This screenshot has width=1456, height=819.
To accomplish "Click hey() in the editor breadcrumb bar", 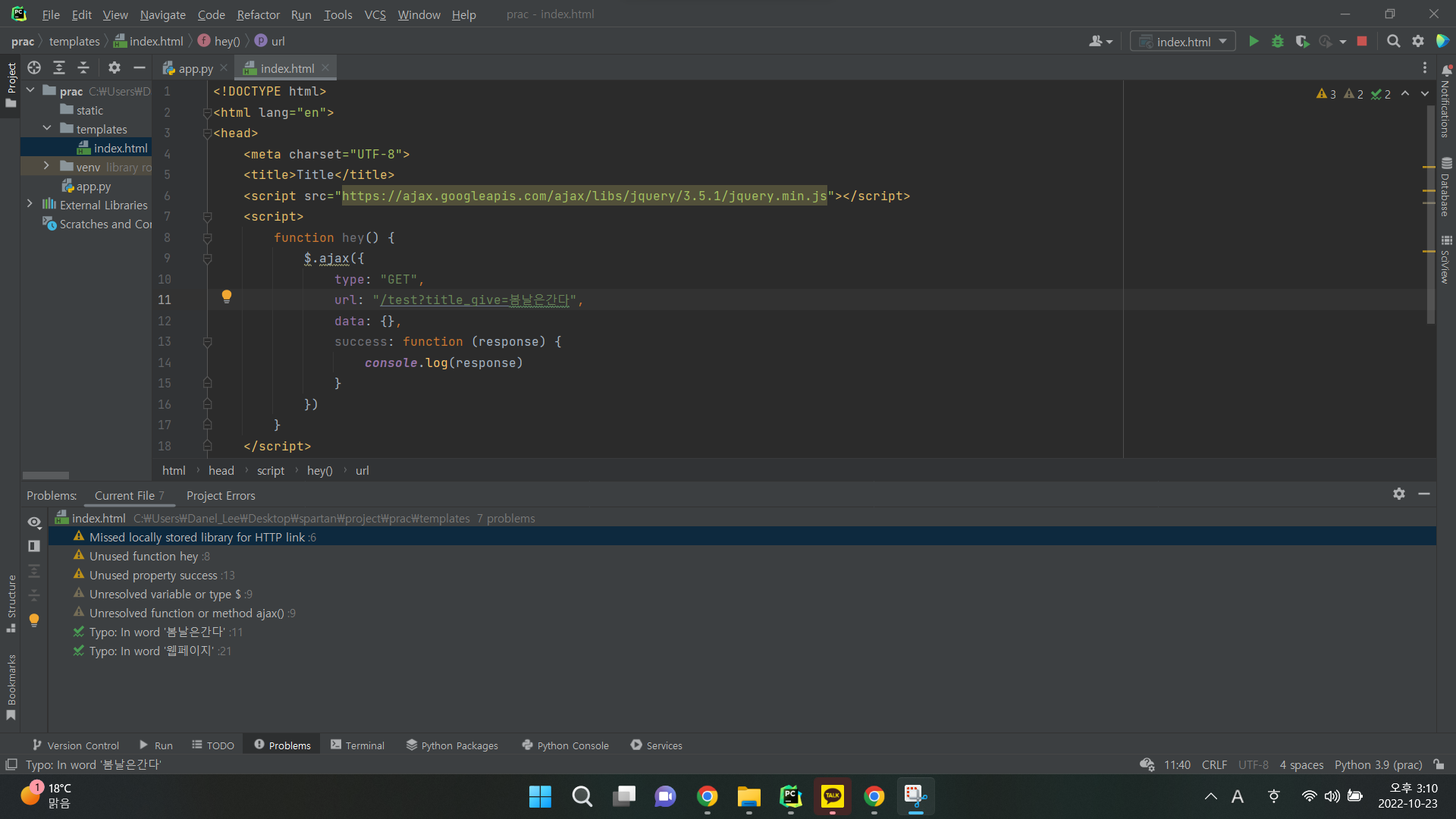I will (x=319, y=470).
